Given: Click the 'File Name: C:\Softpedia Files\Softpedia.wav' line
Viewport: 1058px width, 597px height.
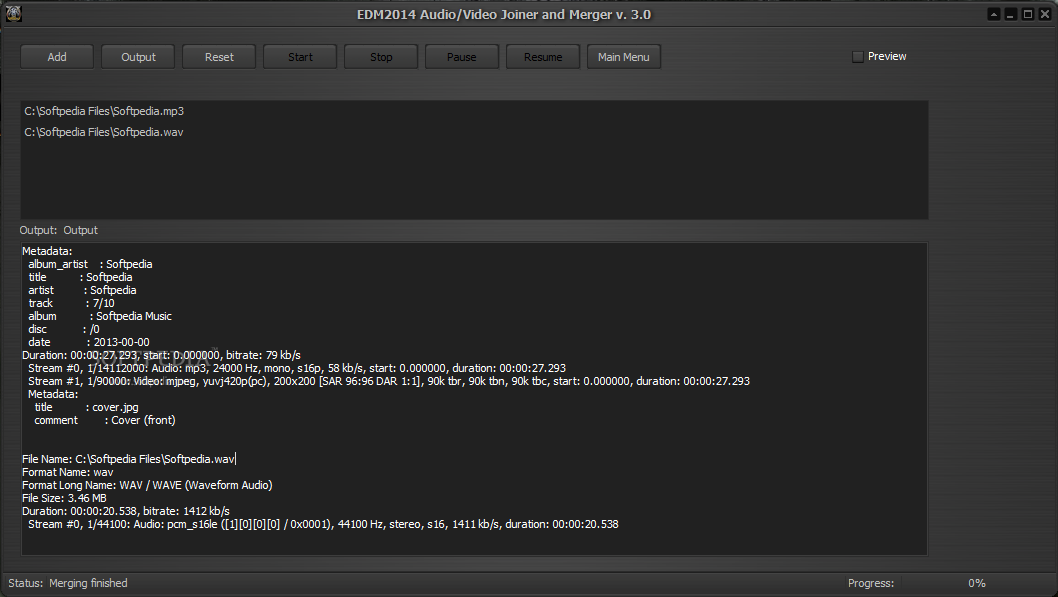Looking at the screenshot, I should (128, 459).
